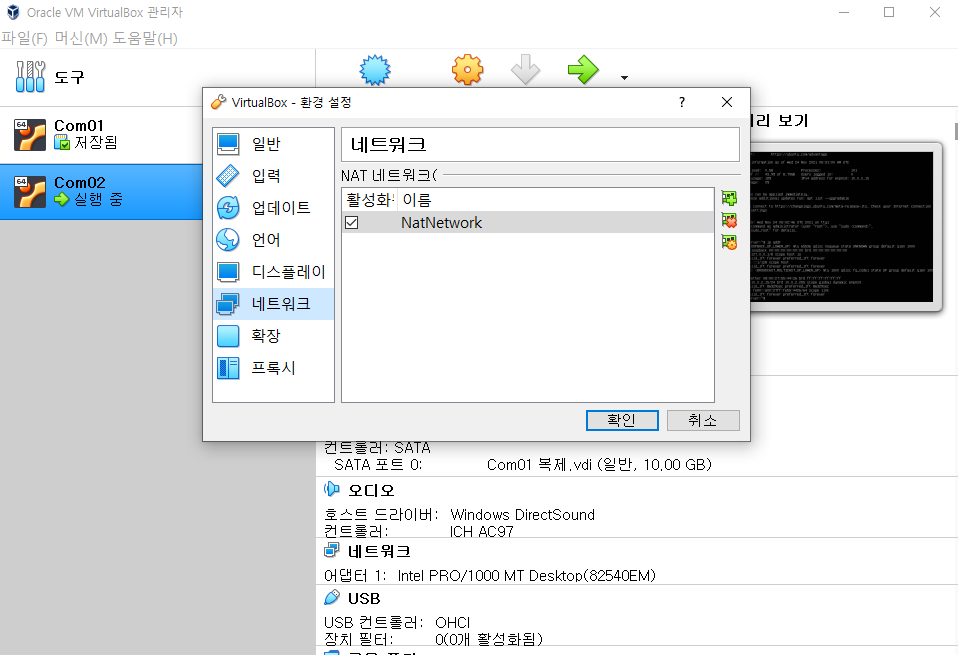Click the details pane vertical scrollbar
Image resolution: width=958 pixels, height=655 pixels.
pyautogui.click(x=955, y=131)
